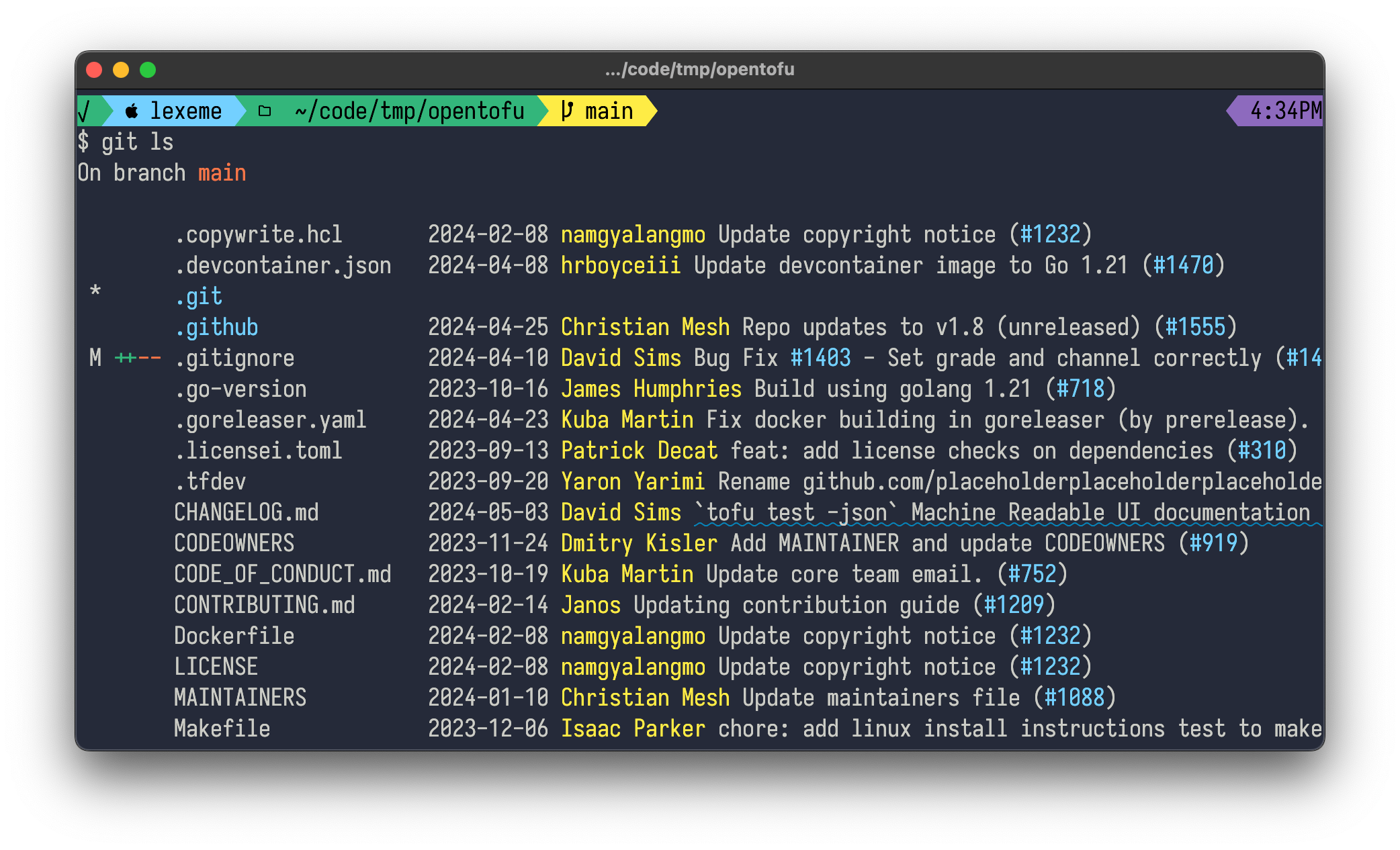Click the green zoom window button
This screenshot has width=1400, height=850.
(148, 70)
